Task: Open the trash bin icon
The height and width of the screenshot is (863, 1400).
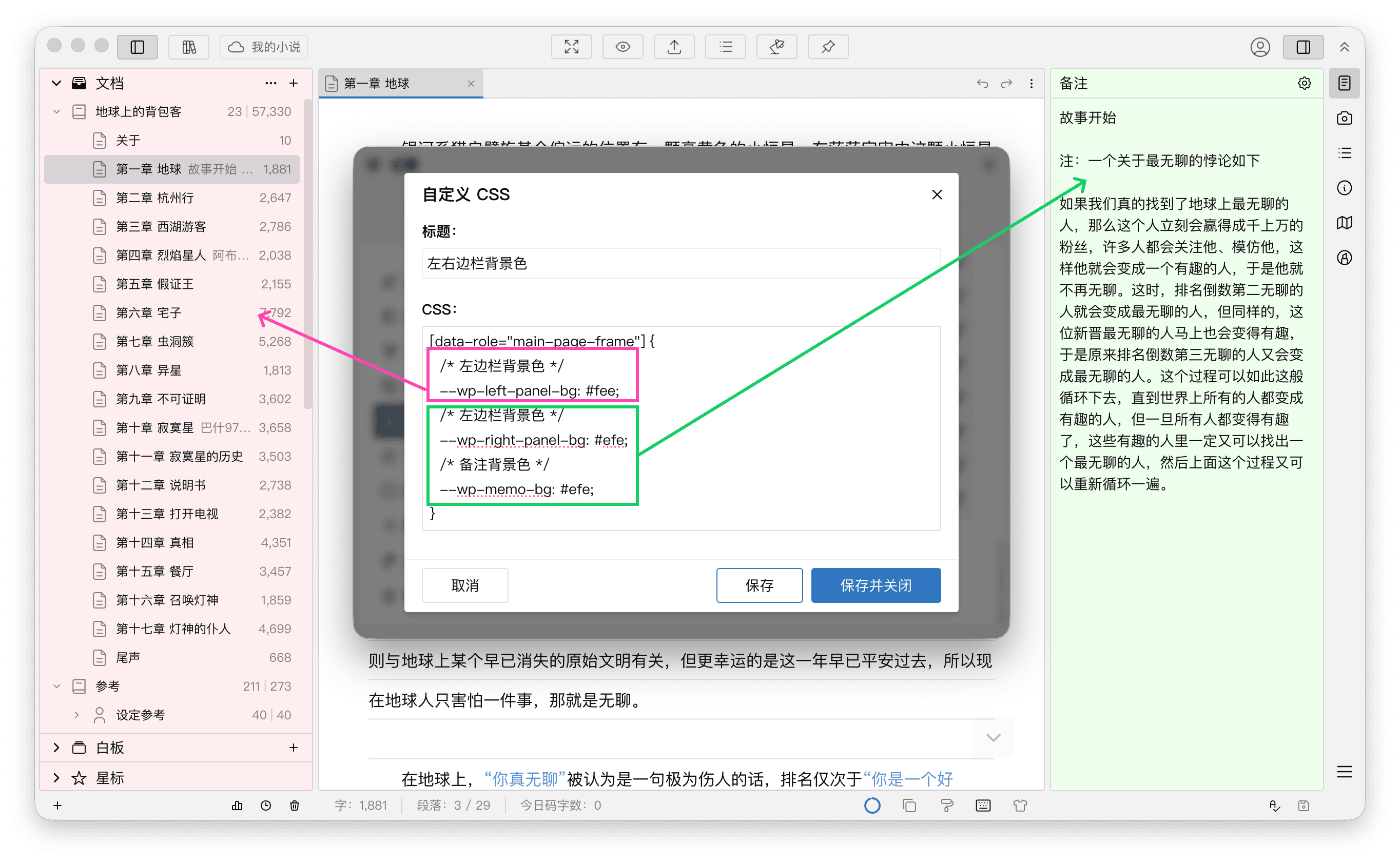Action: coord(295,806)
